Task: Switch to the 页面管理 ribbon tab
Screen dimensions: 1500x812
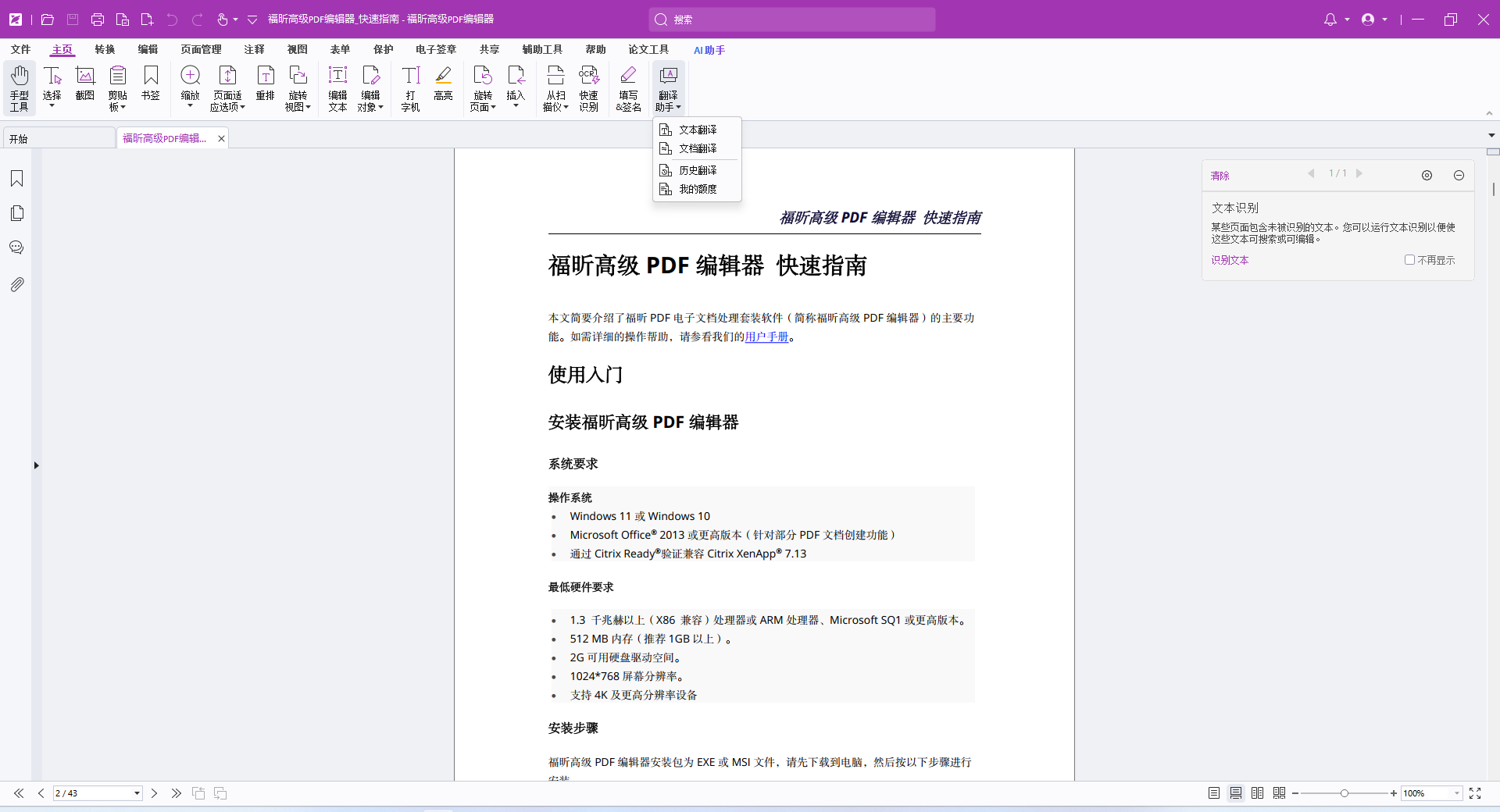Action: pyautogui.click(x=200, y=49)
